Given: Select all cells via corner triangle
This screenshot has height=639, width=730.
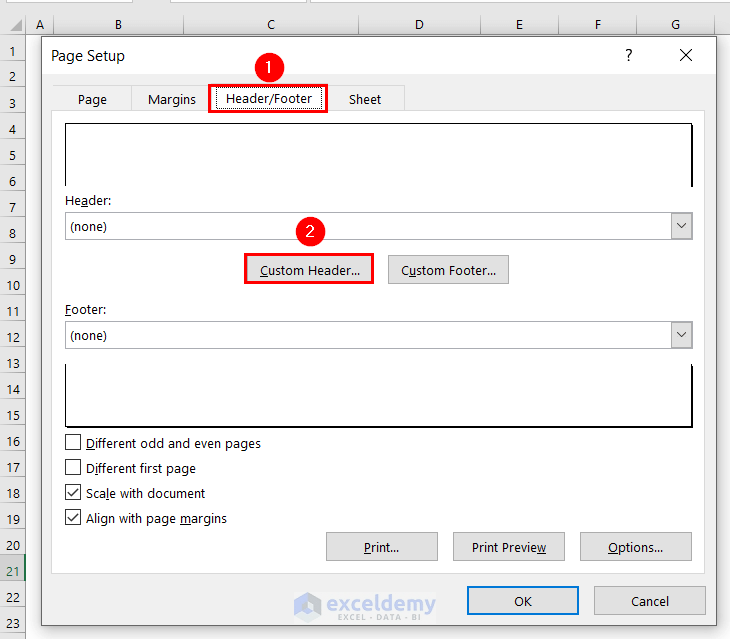Looking at the screenshot, I should tap(16, 25).
